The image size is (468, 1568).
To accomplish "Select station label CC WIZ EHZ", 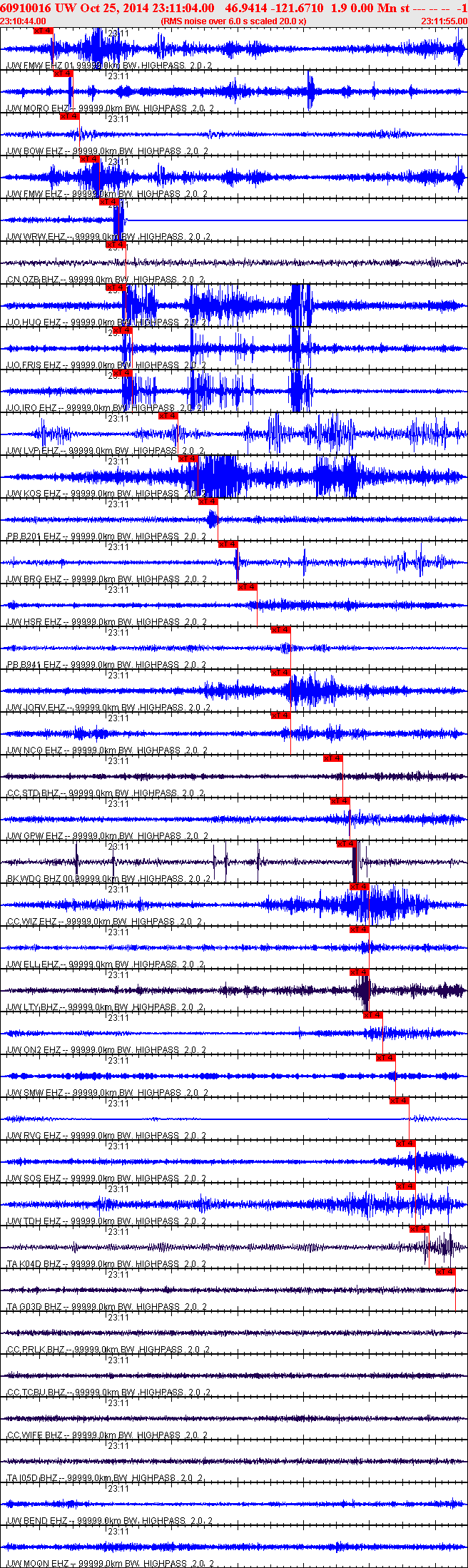I will click(32, 922).
